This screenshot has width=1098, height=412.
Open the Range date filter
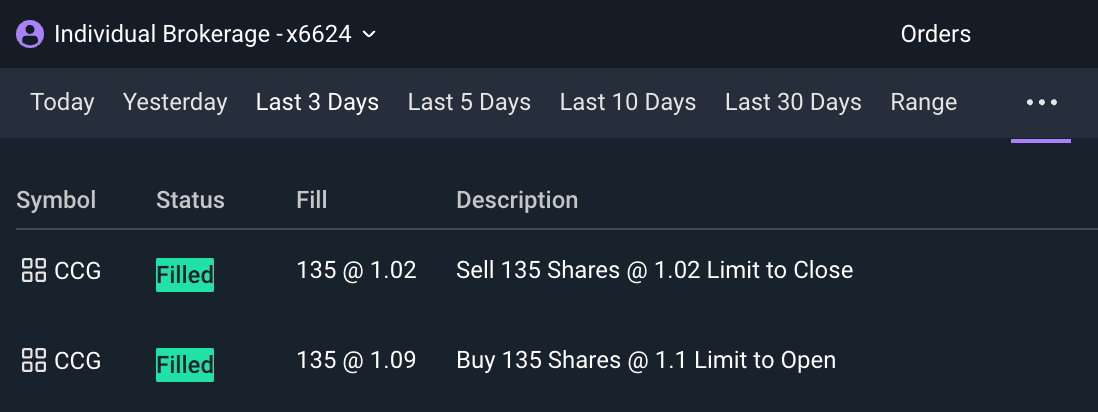(923, 102)
